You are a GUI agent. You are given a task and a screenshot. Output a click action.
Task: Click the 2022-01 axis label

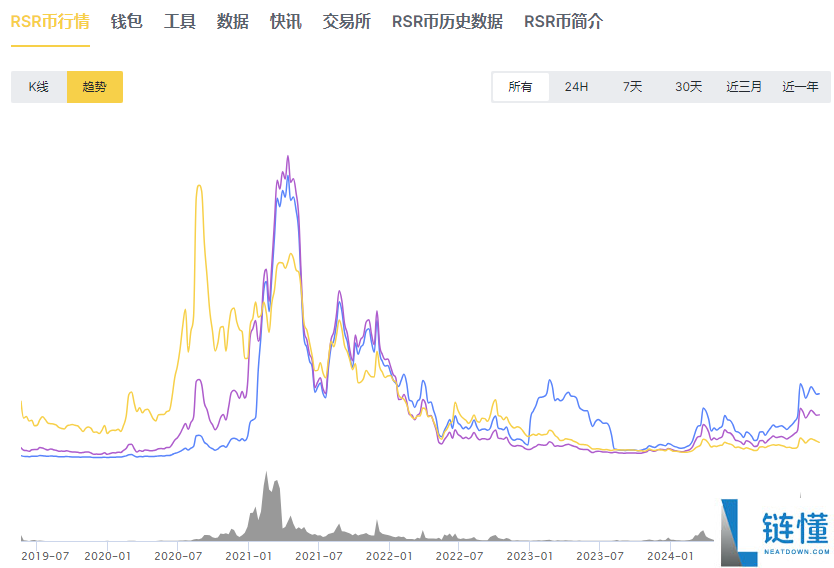(389, 556)
